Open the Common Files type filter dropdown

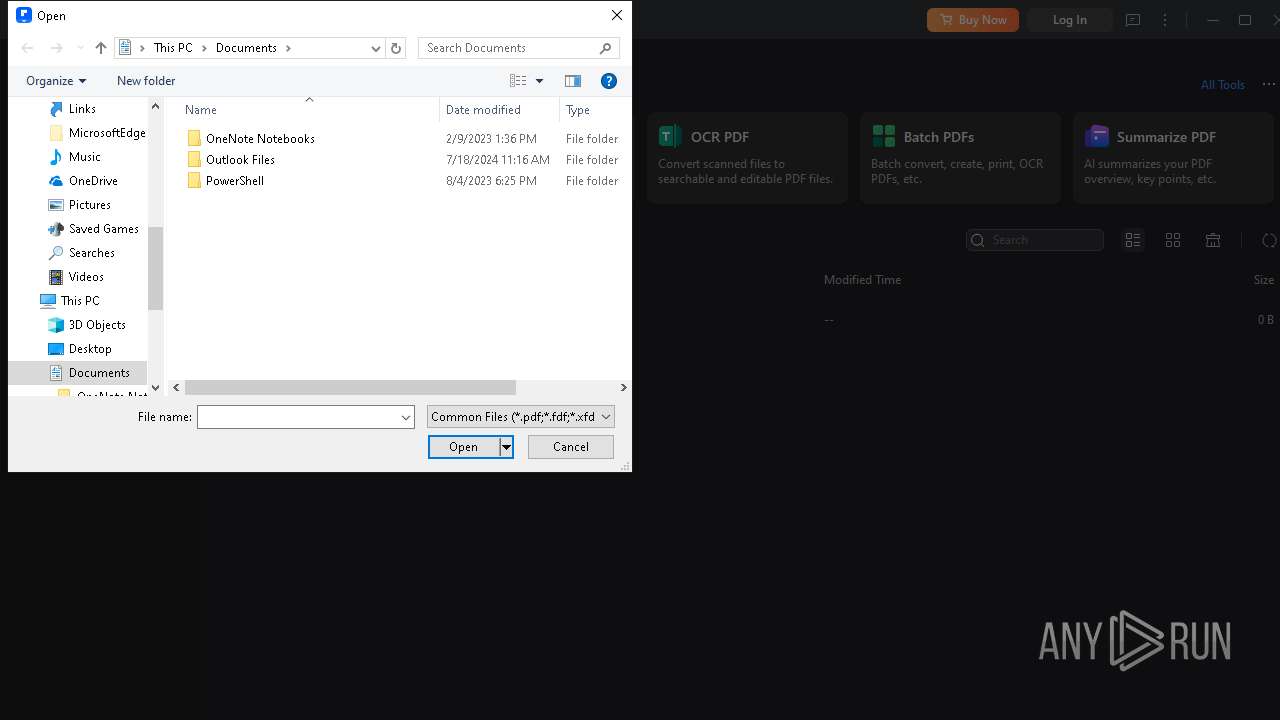coord(520,417)
